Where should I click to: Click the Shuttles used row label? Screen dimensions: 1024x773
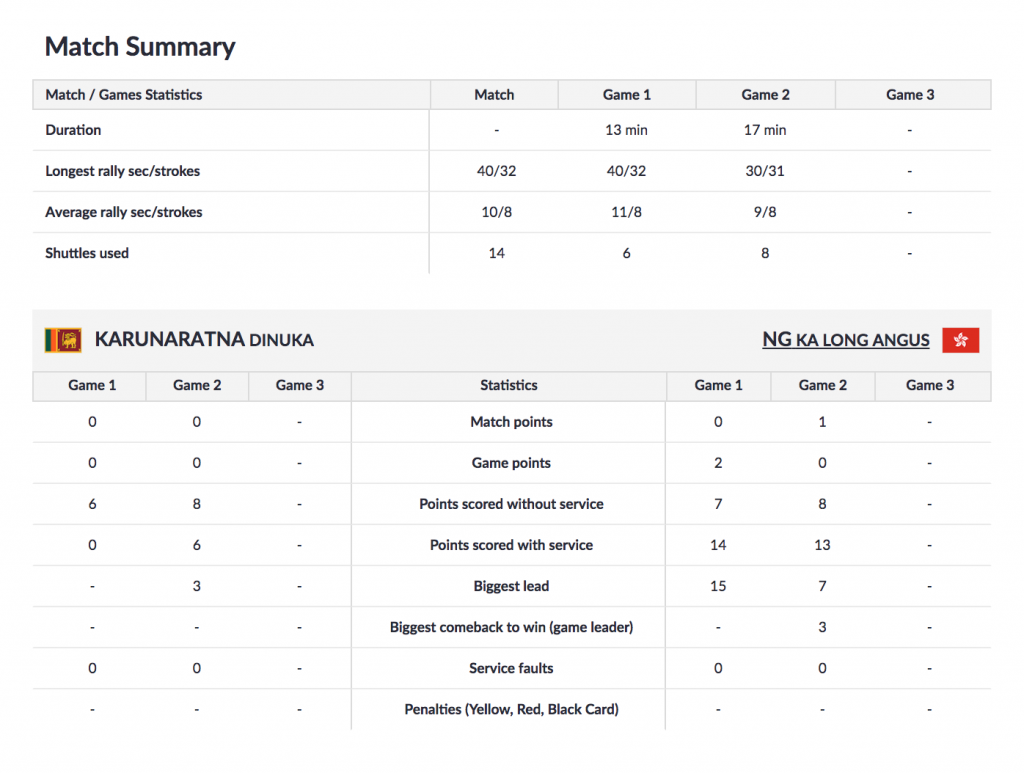click(87, 253)
